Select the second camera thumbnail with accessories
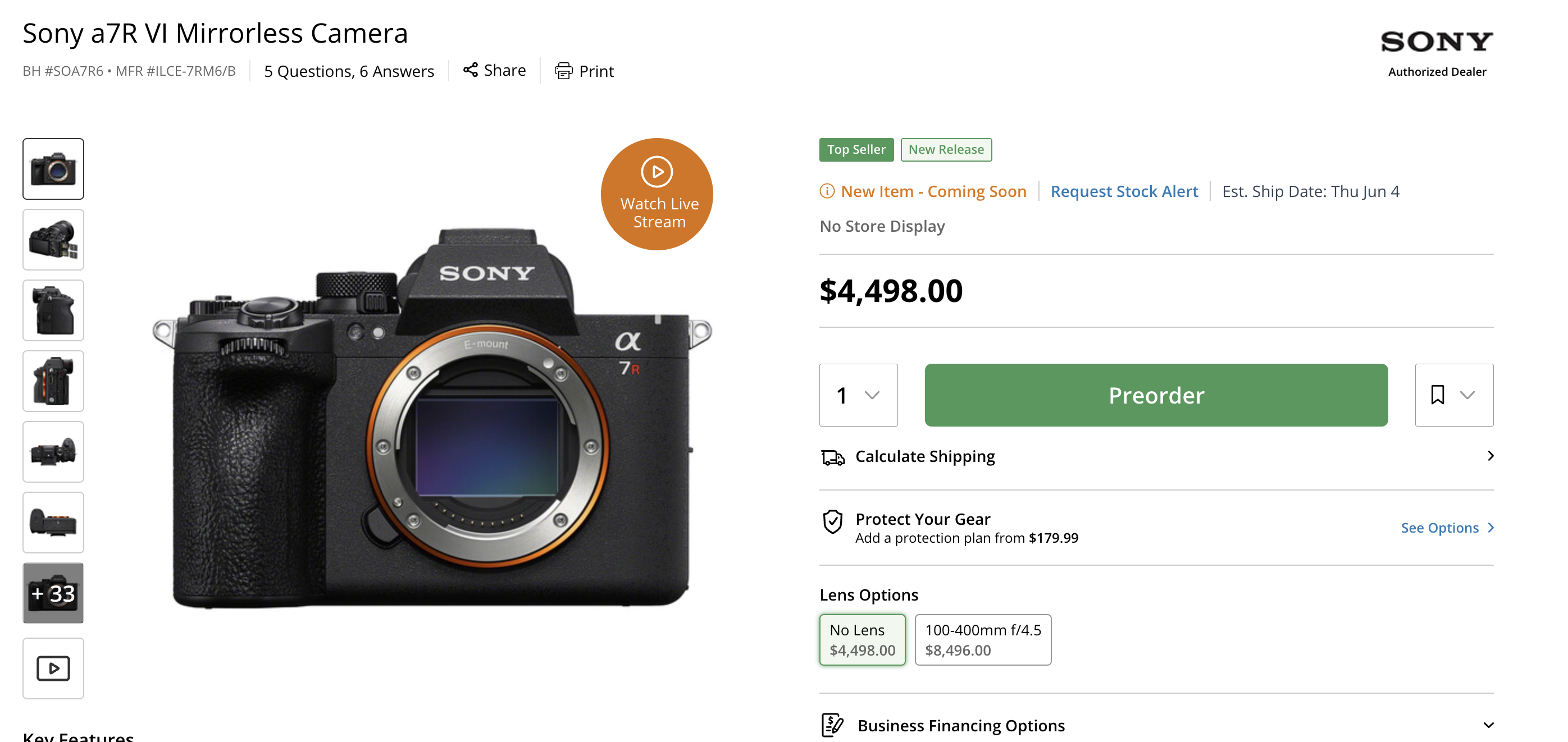 click(53, 240)
